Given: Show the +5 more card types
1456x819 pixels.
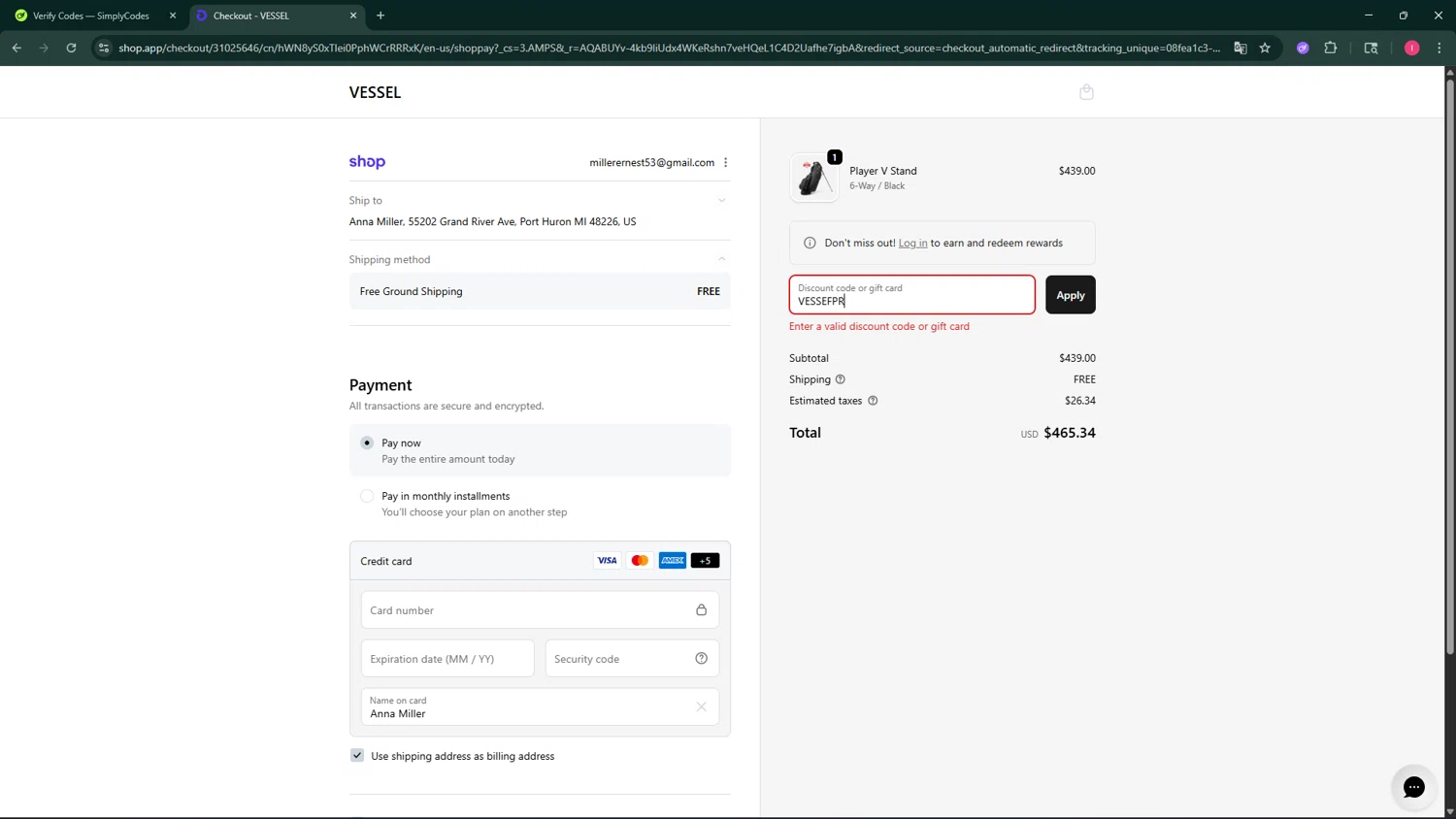Looking at the screenshot, I should (x=705, y=560).
